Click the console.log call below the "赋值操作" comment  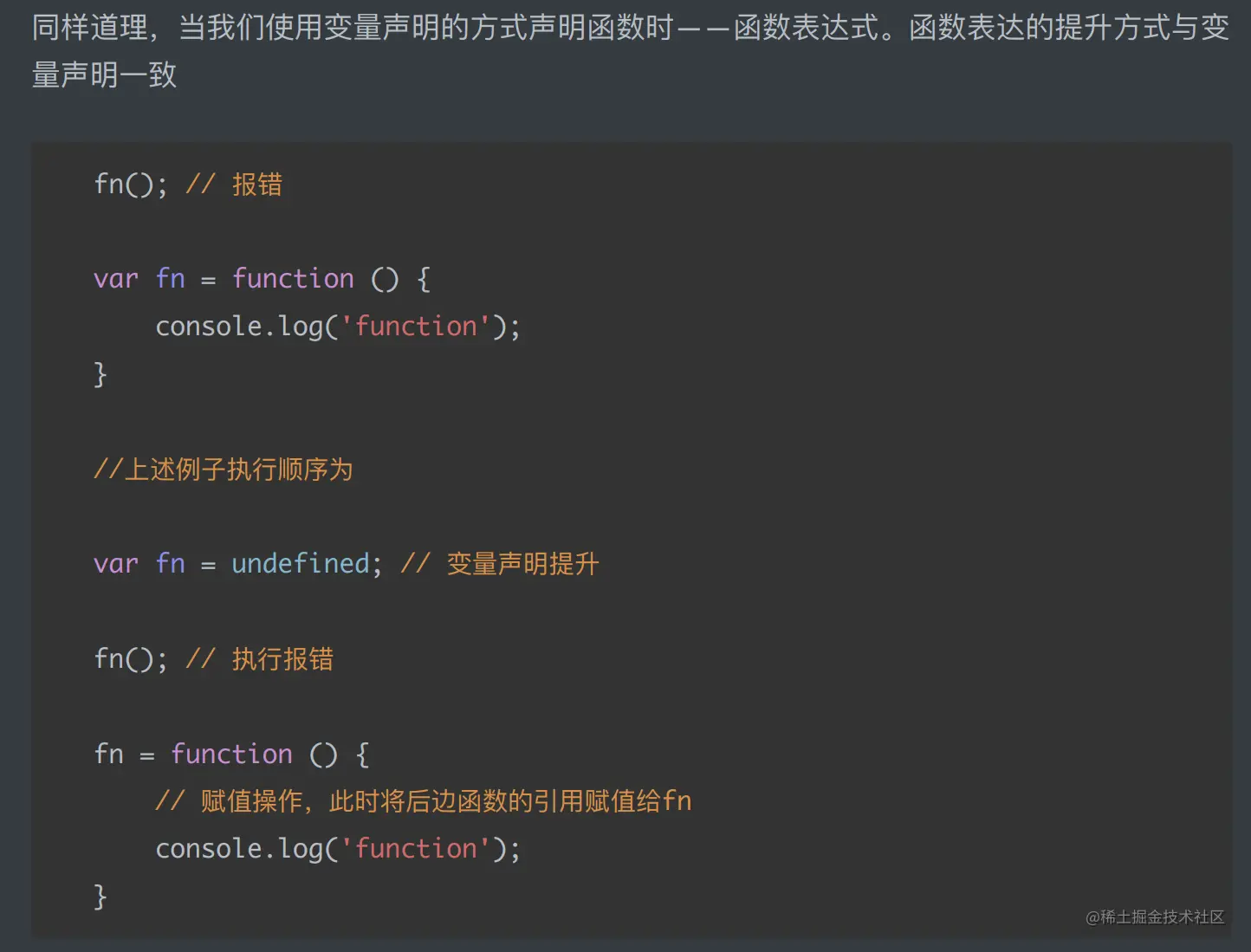tap(338, 849)
